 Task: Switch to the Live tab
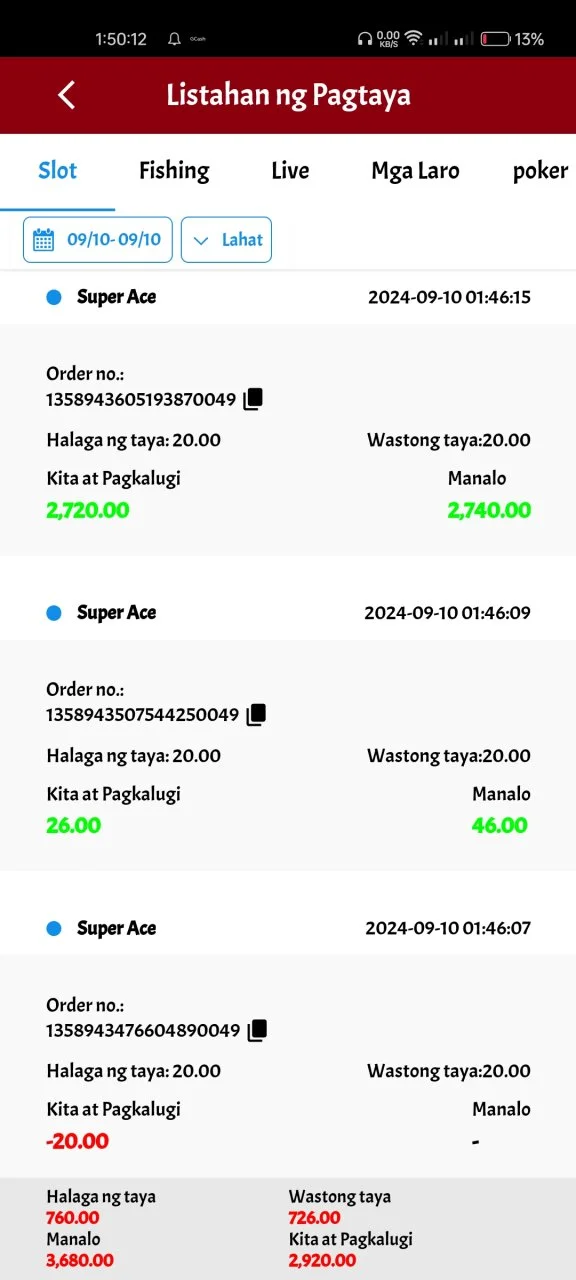click(x=290, y=171)
